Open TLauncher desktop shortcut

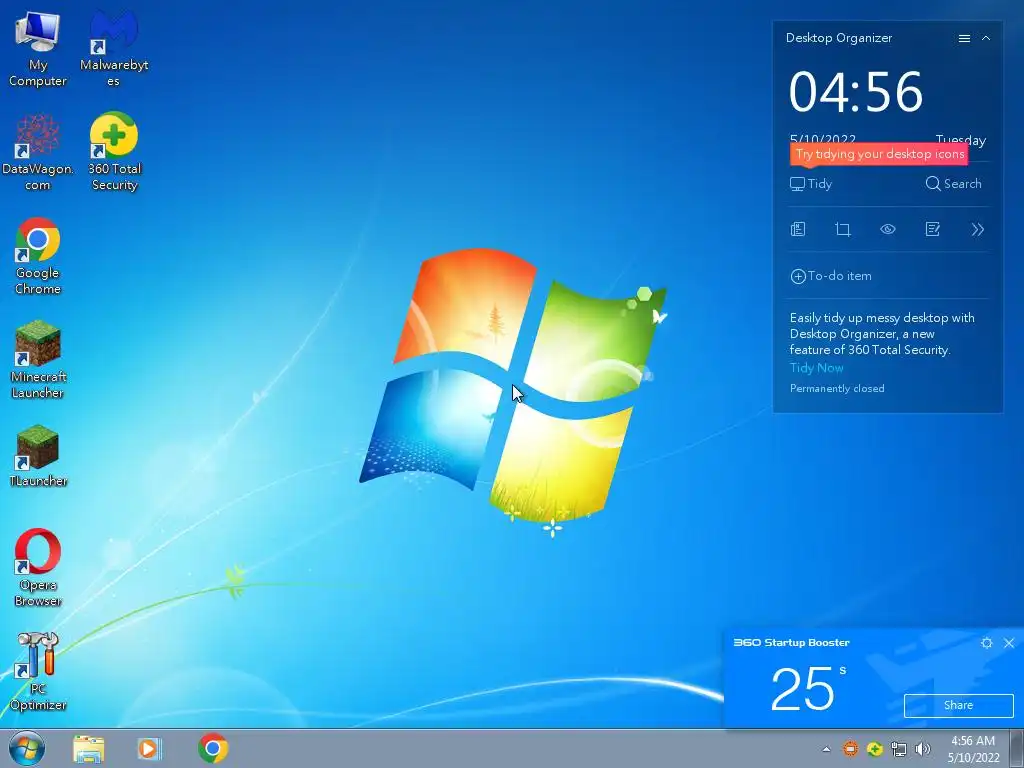point(38,456)
